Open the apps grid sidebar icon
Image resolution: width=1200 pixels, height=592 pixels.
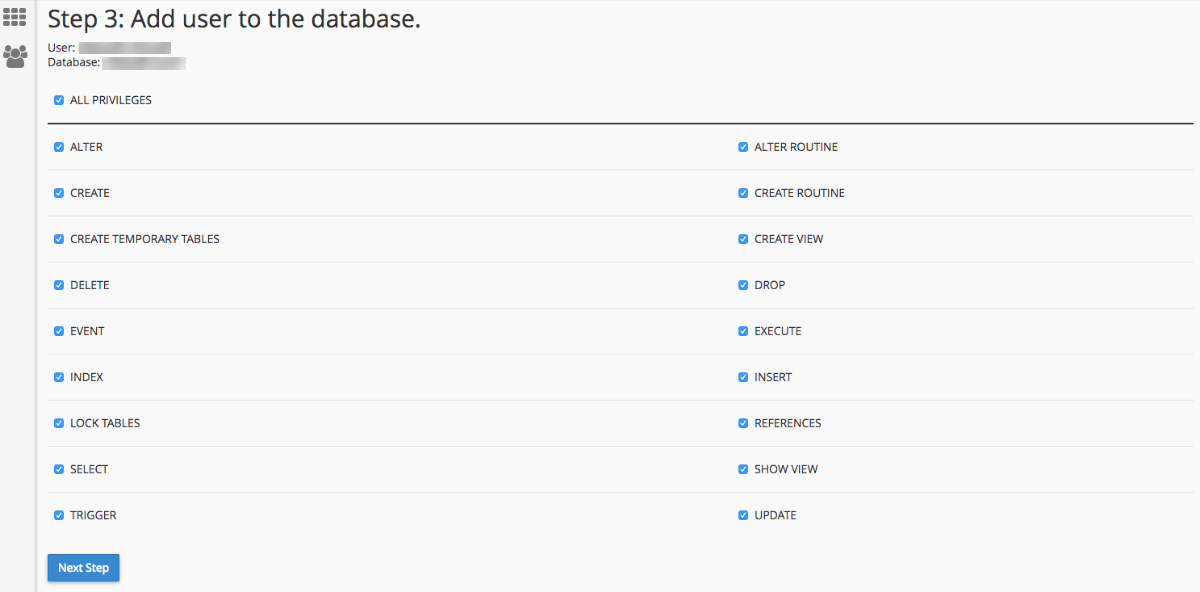coord(15,17)
